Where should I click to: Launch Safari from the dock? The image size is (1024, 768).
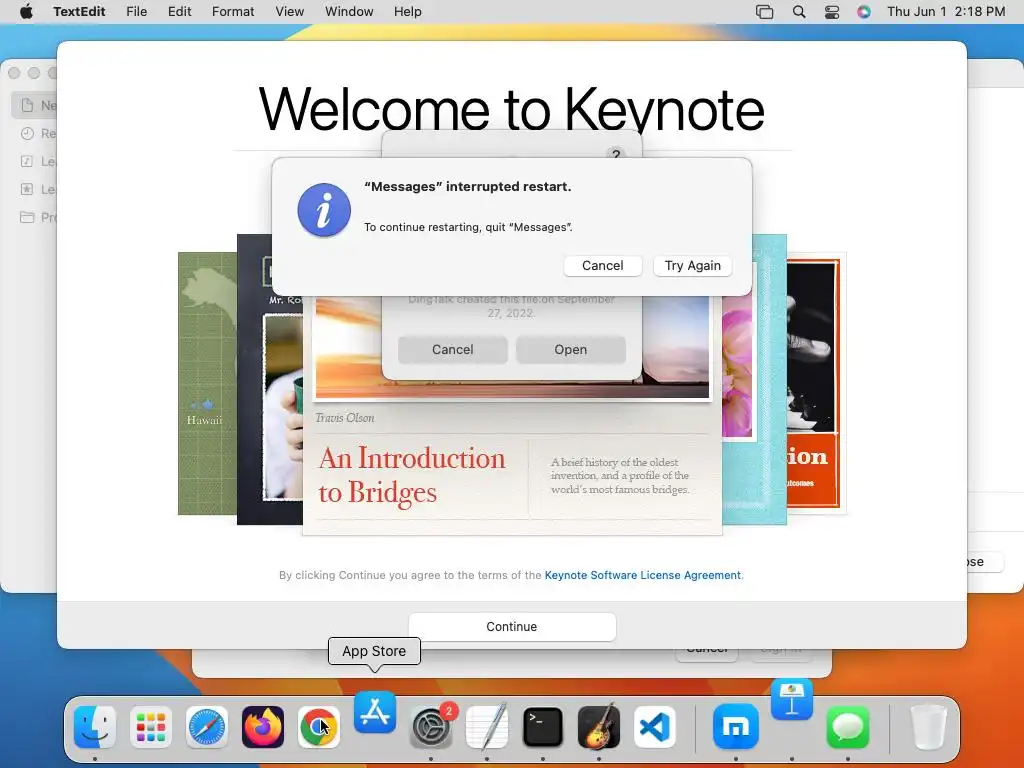point(207,727)
